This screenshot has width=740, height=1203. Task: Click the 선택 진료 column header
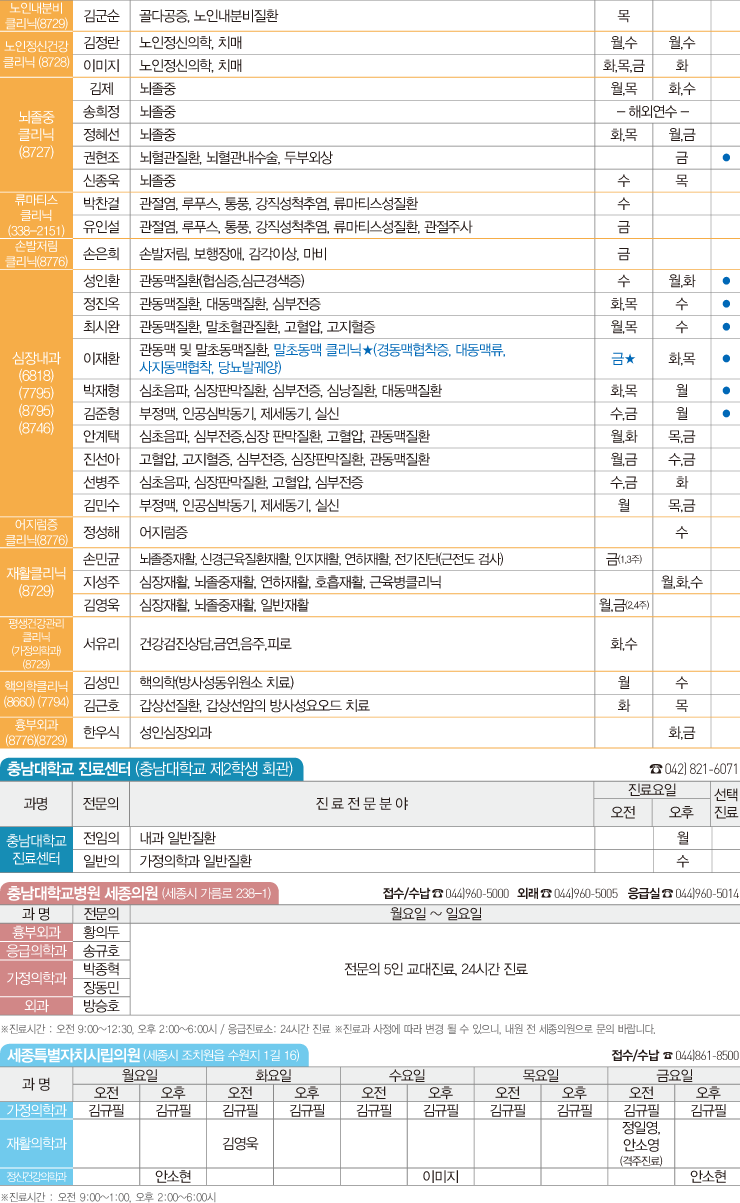click(x=725, y=802)
